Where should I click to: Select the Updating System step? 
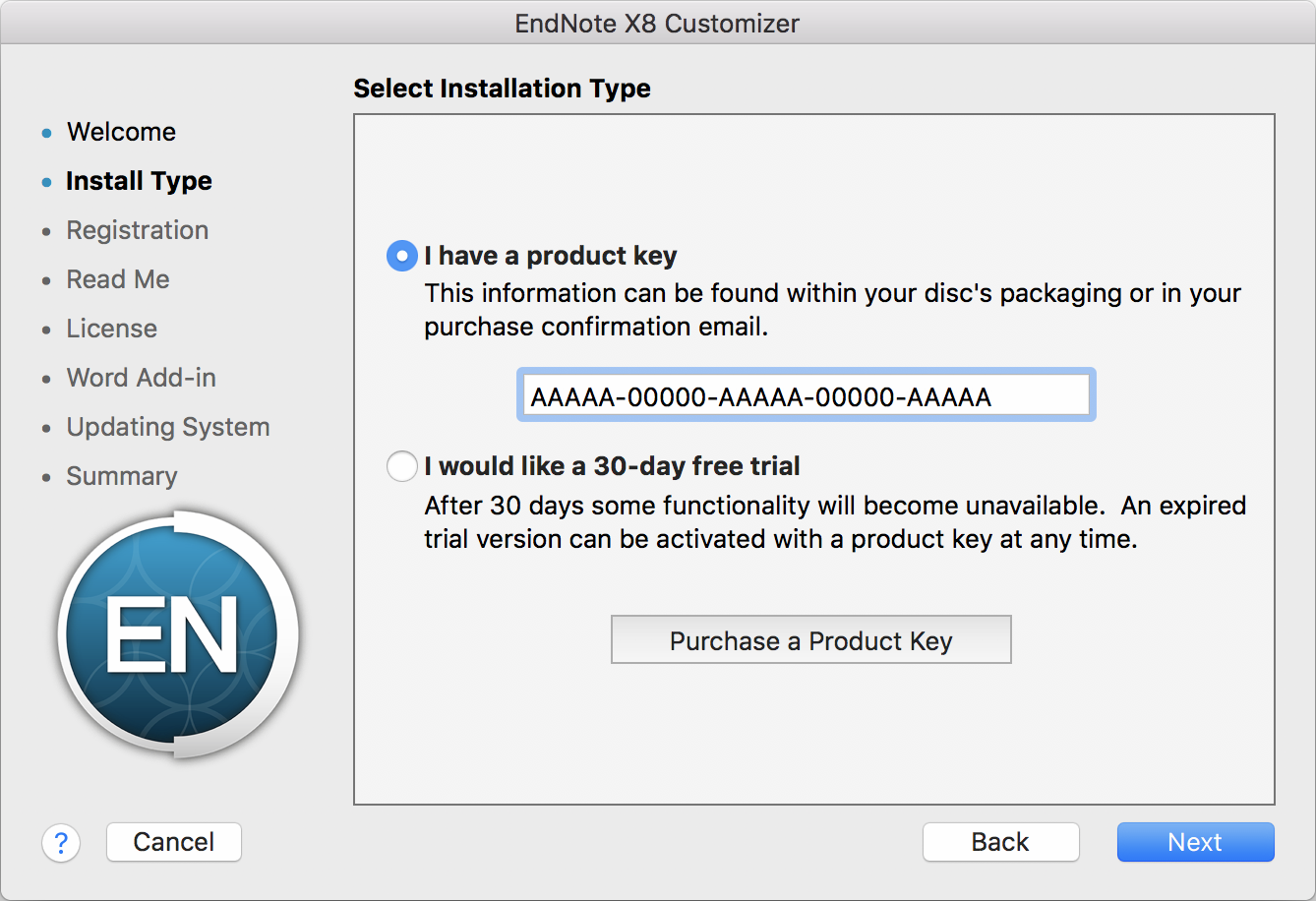(x=168, y=427)
